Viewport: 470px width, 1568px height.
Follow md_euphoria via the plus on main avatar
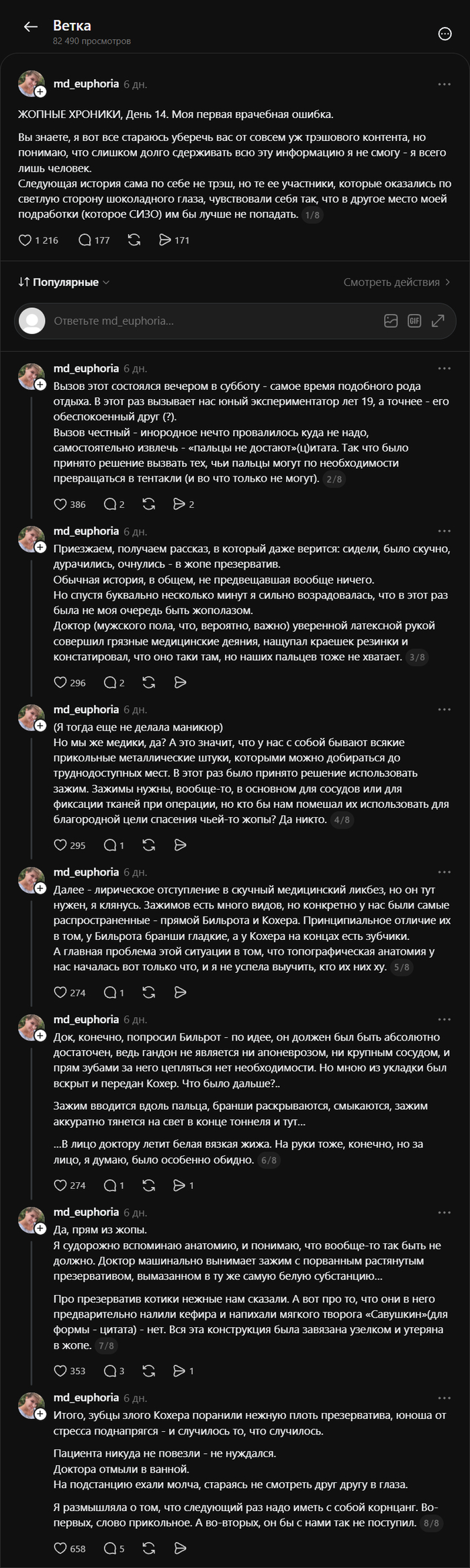pos(40,91)
